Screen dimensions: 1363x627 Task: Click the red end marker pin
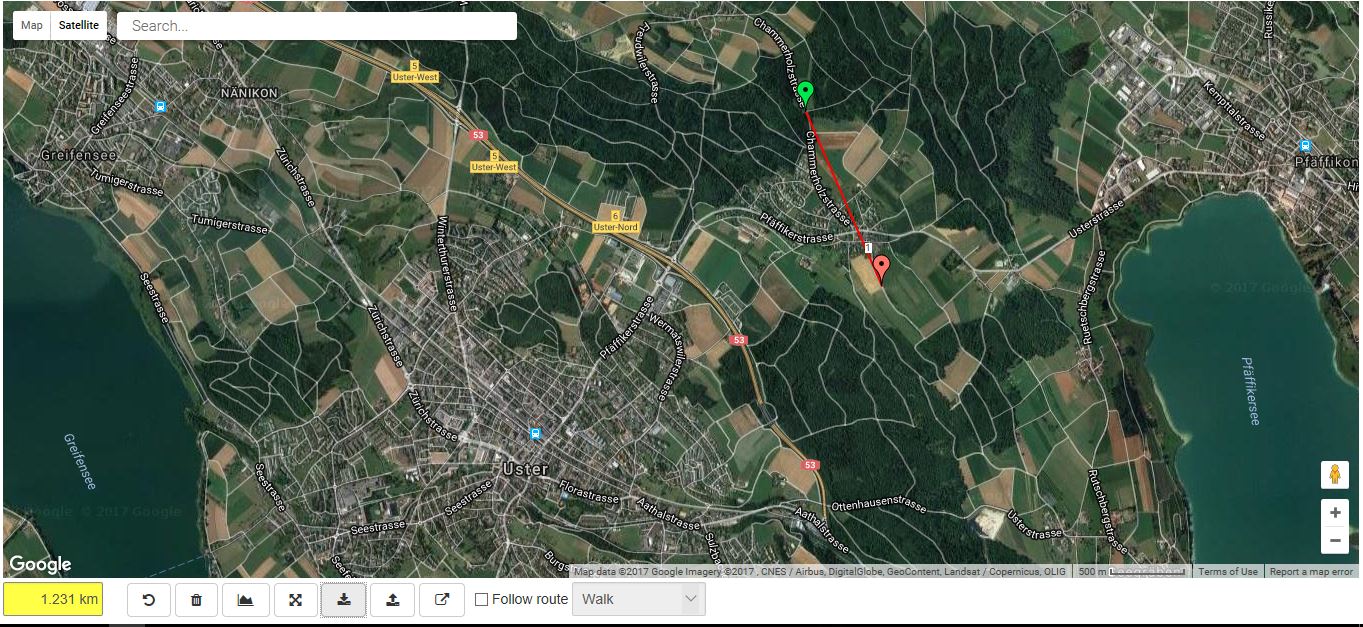(882, 269)
